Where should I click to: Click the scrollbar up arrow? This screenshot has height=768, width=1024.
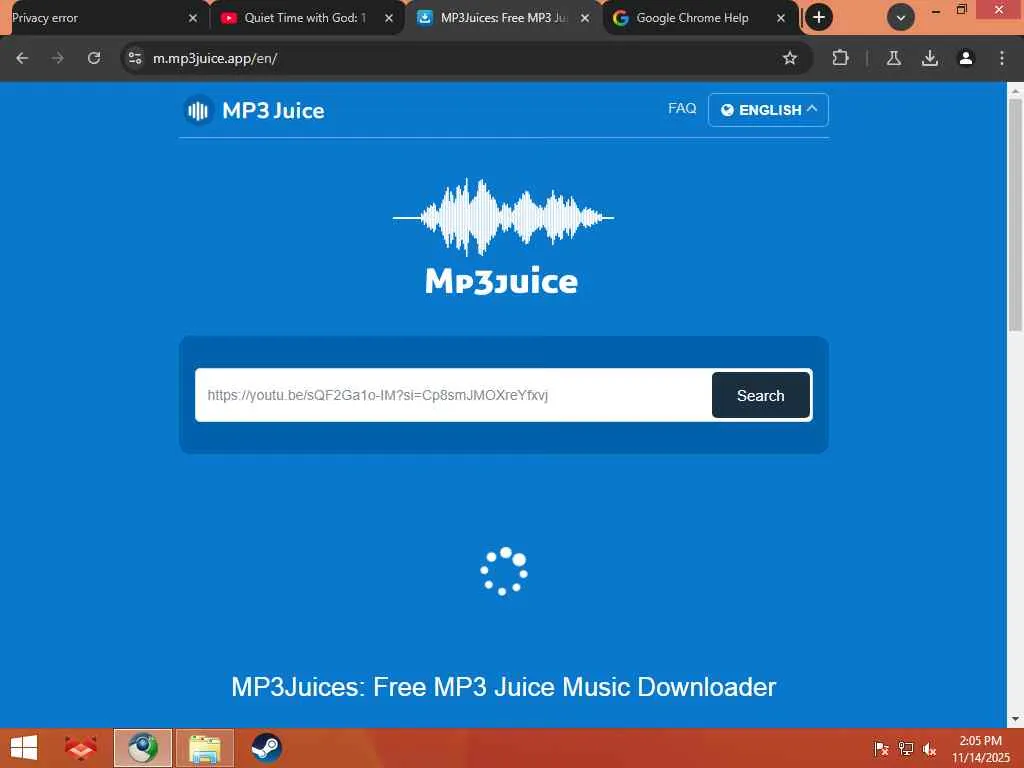(1016, 91)
